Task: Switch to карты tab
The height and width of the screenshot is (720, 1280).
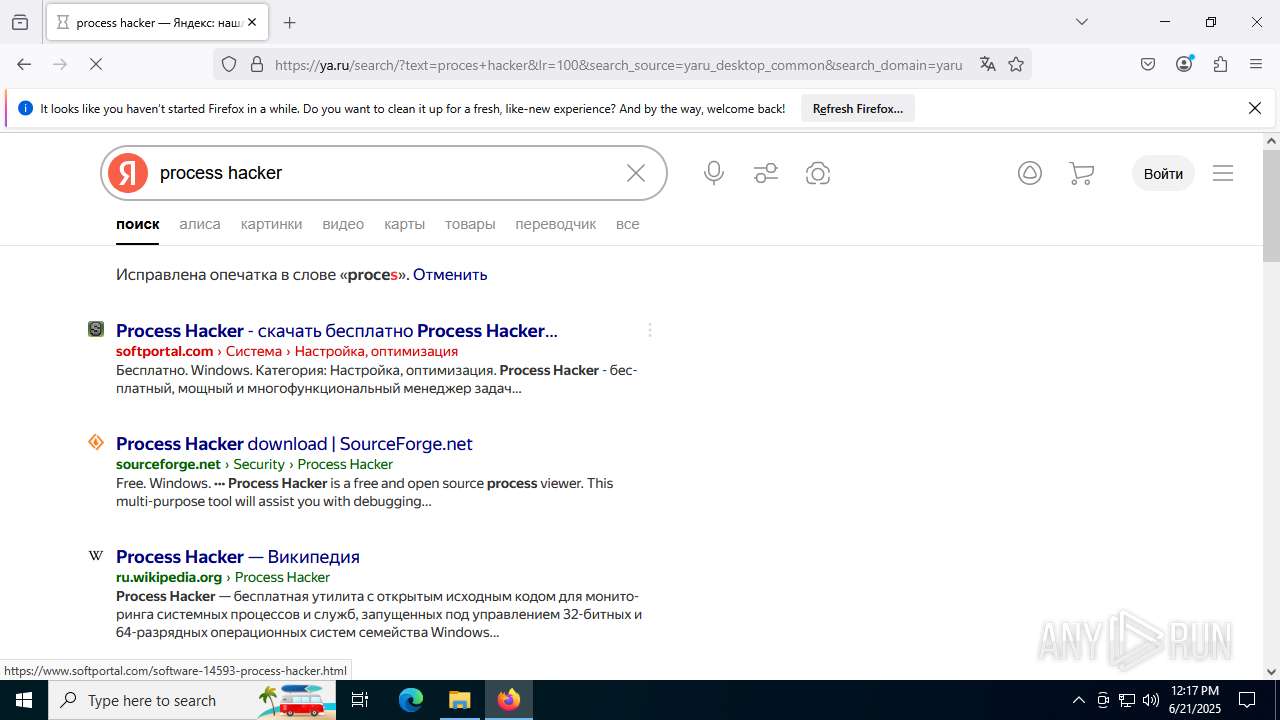Action: pyautogui.click(x=404, y=224)
